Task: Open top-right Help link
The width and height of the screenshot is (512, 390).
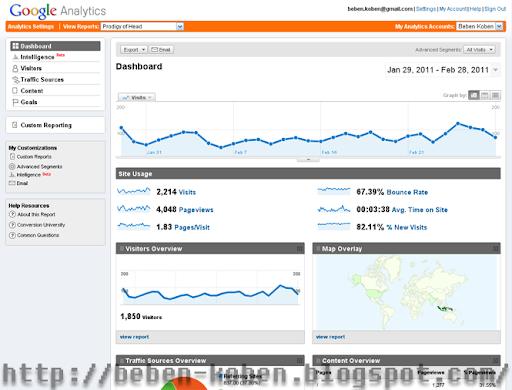Action: coord(475,9)
